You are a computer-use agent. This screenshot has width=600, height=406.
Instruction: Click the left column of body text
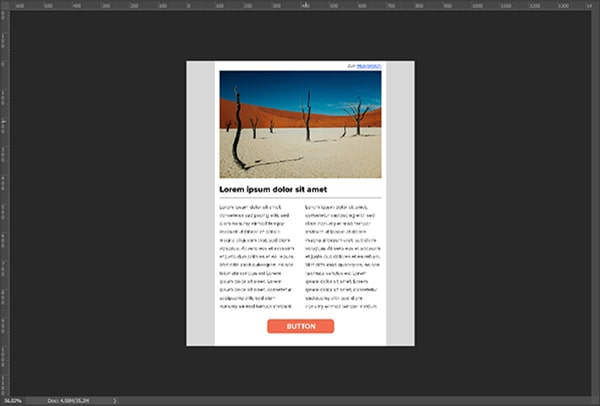[x=257, y=256]
